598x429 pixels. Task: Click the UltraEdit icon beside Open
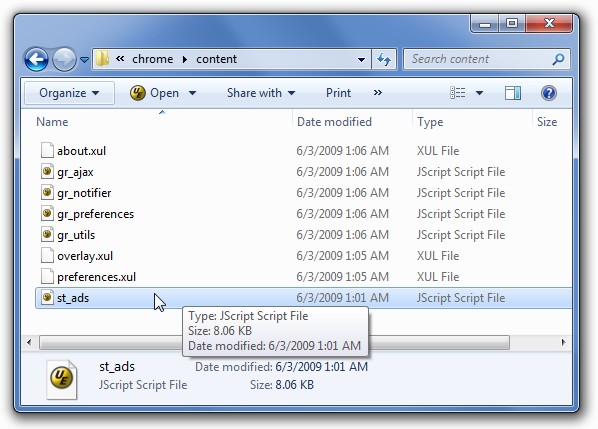coord(137,93)
